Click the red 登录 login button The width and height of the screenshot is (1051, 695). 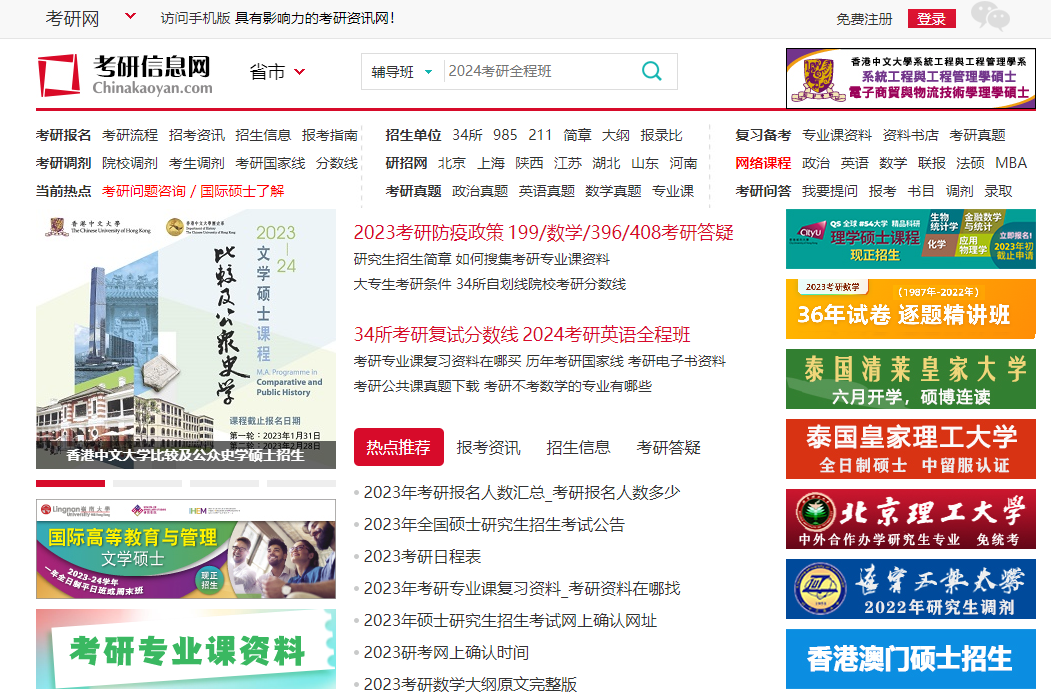(932, 19)
